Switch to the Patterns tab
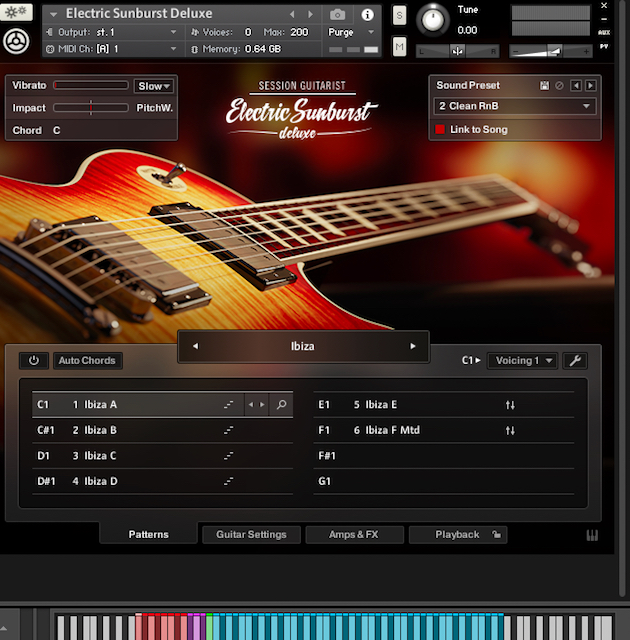This screenshot has height=640, width=630. point(149,534)
